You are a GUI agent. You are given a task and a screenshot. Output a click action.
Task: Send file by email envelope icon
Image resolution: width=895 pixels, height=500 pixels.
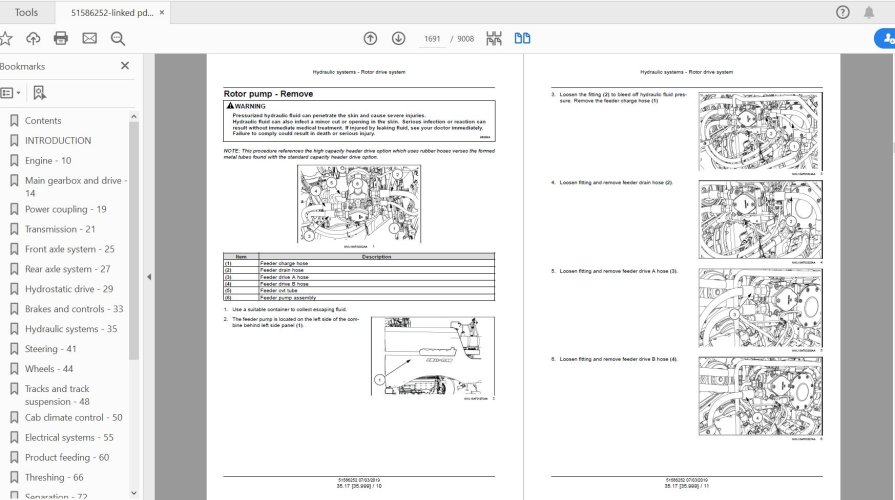pyautogui.click(x=90, y=38)
